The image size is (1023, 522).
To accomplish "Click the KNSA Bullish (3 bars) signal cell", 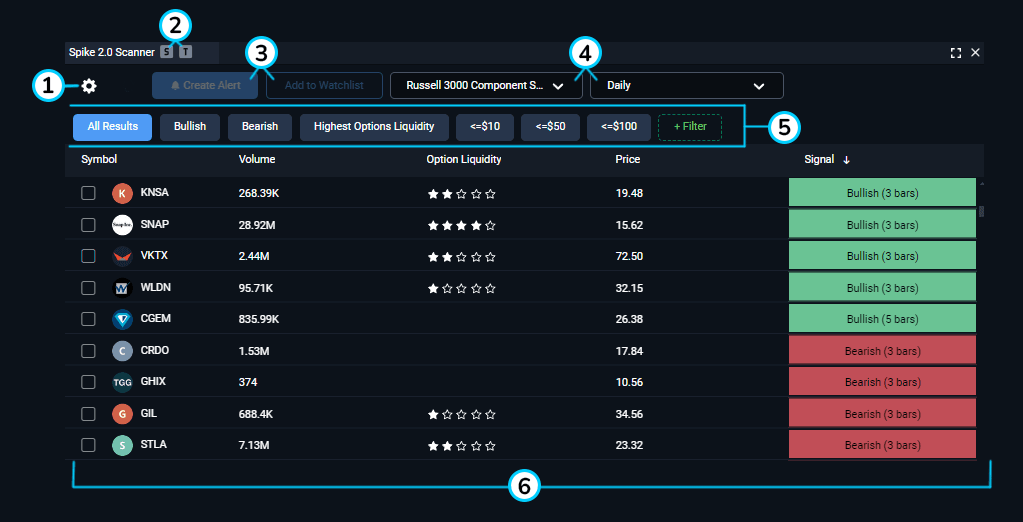I will coord(882,193).
